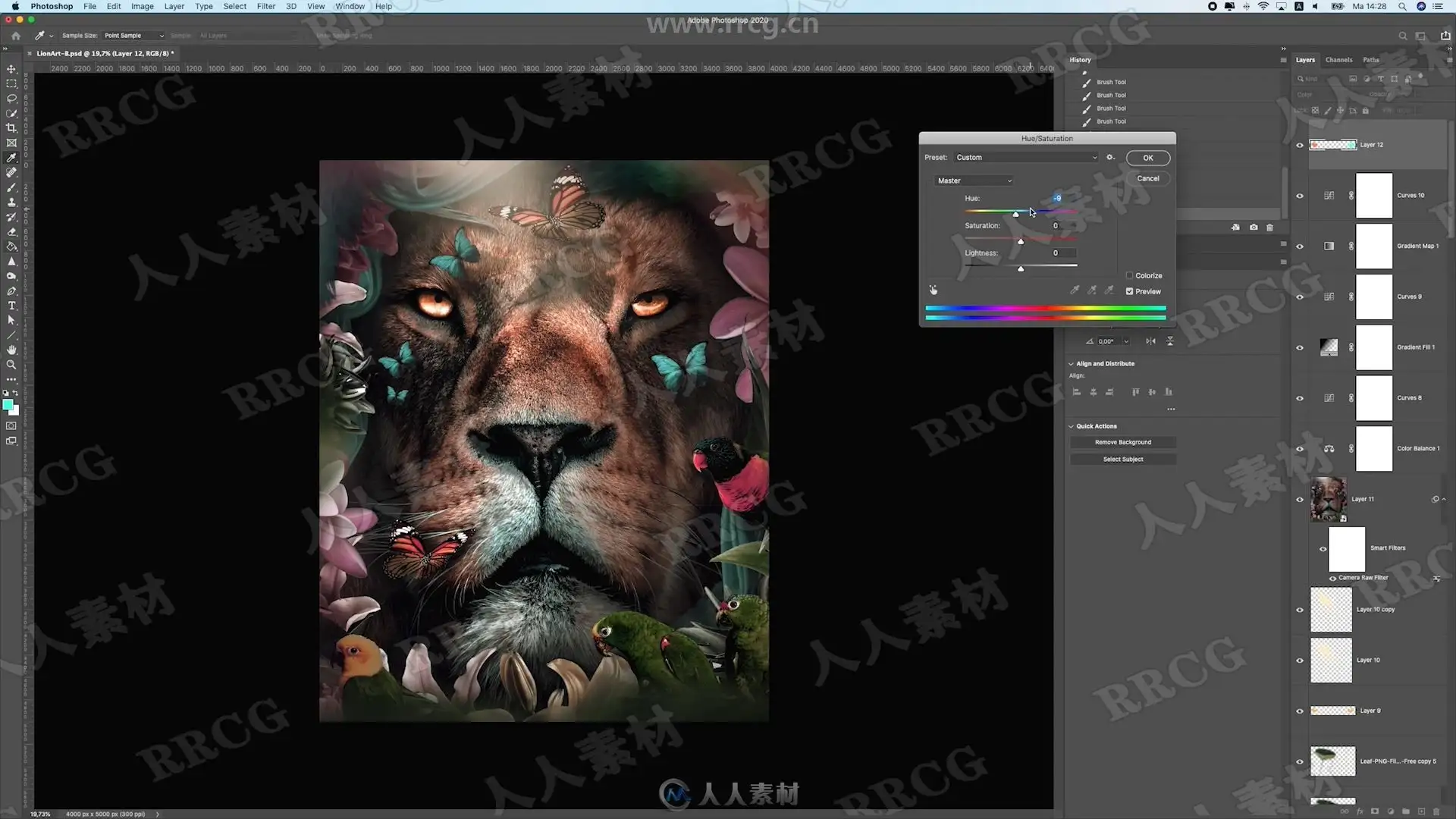Viewport: 1456px width, 819px height.
Task: Hide the Gradient Fill 1 layer
Action: point(1300,347)
